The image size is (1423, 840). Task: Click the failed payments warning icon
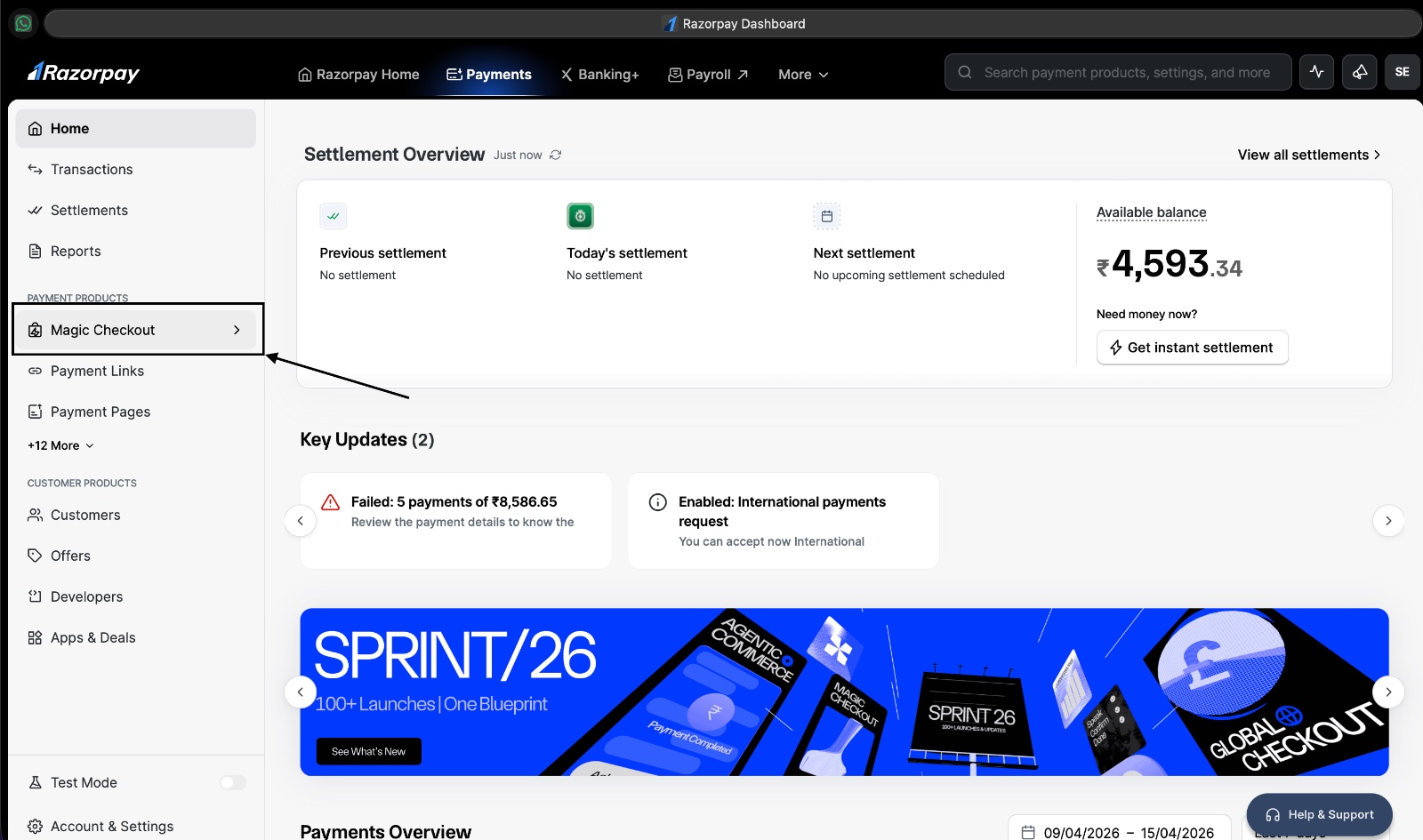(x=330, y=502)
